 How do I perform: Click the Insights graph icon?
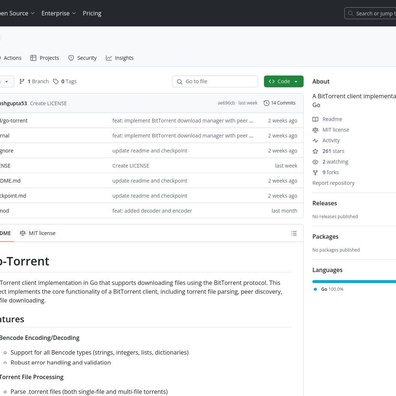(x=109, y=58)
